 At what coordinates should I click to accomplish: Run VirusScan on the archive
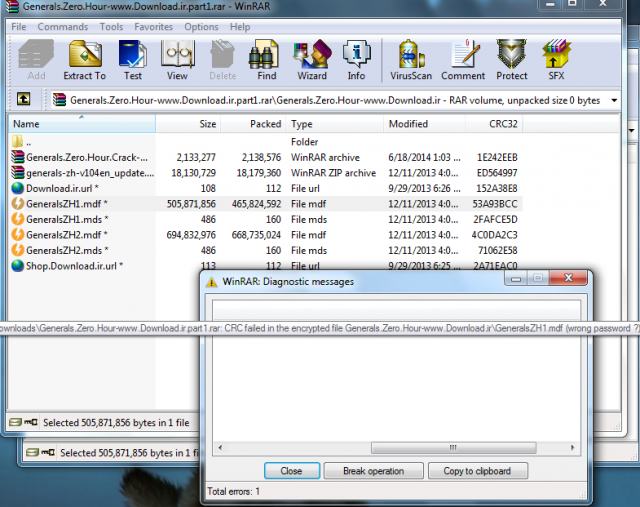[409, 59]
